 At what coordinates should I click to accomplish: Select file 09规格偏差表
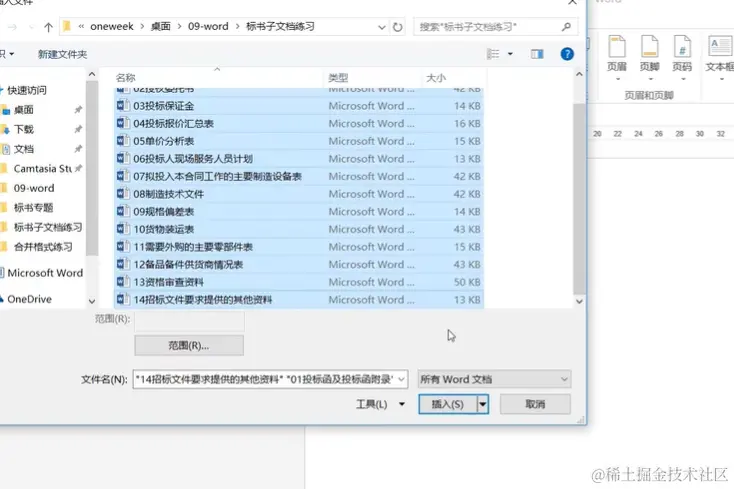coord(299,212)
